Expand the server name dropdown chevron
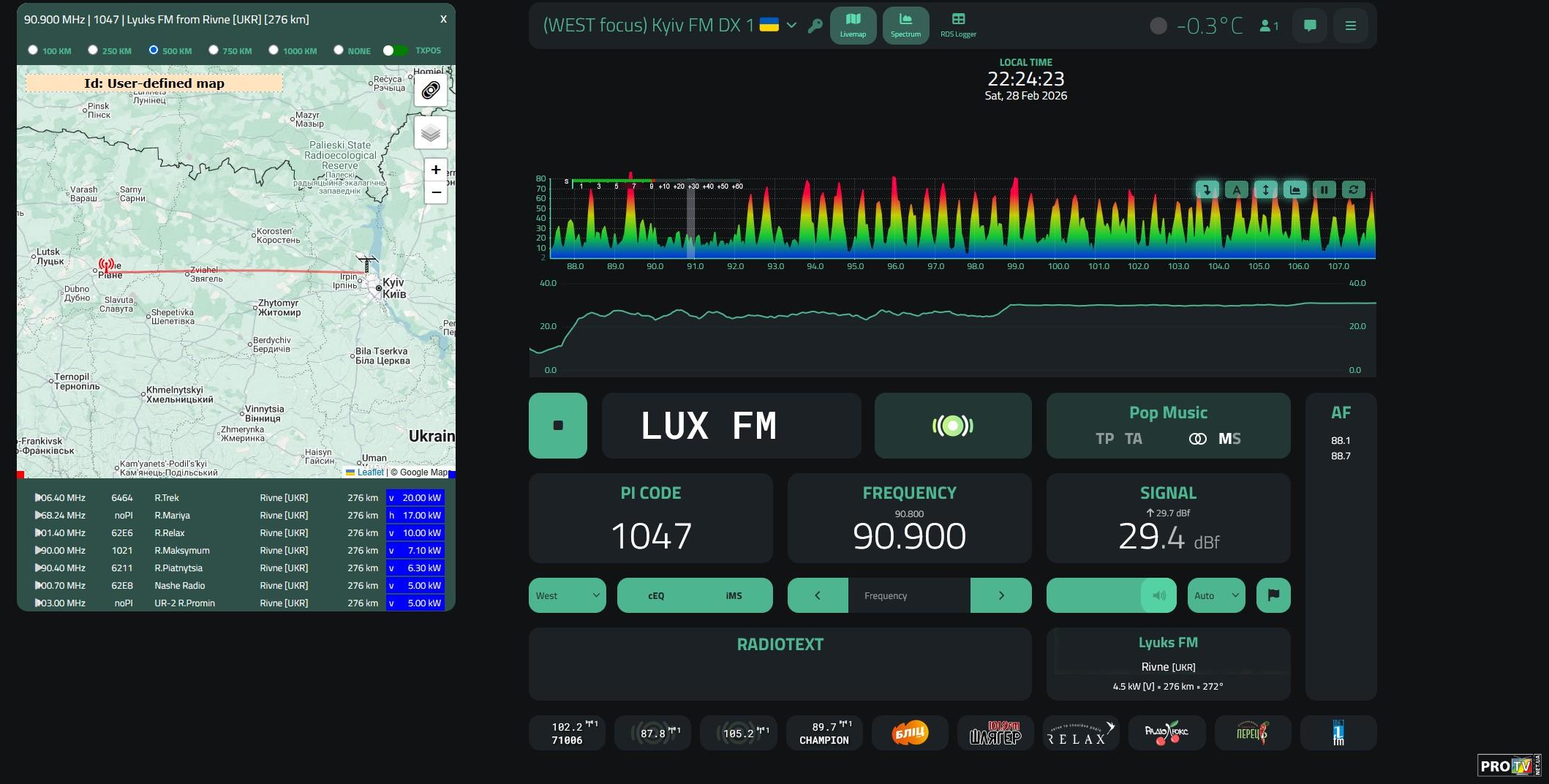1549x784 pixels. coord(791,26)
